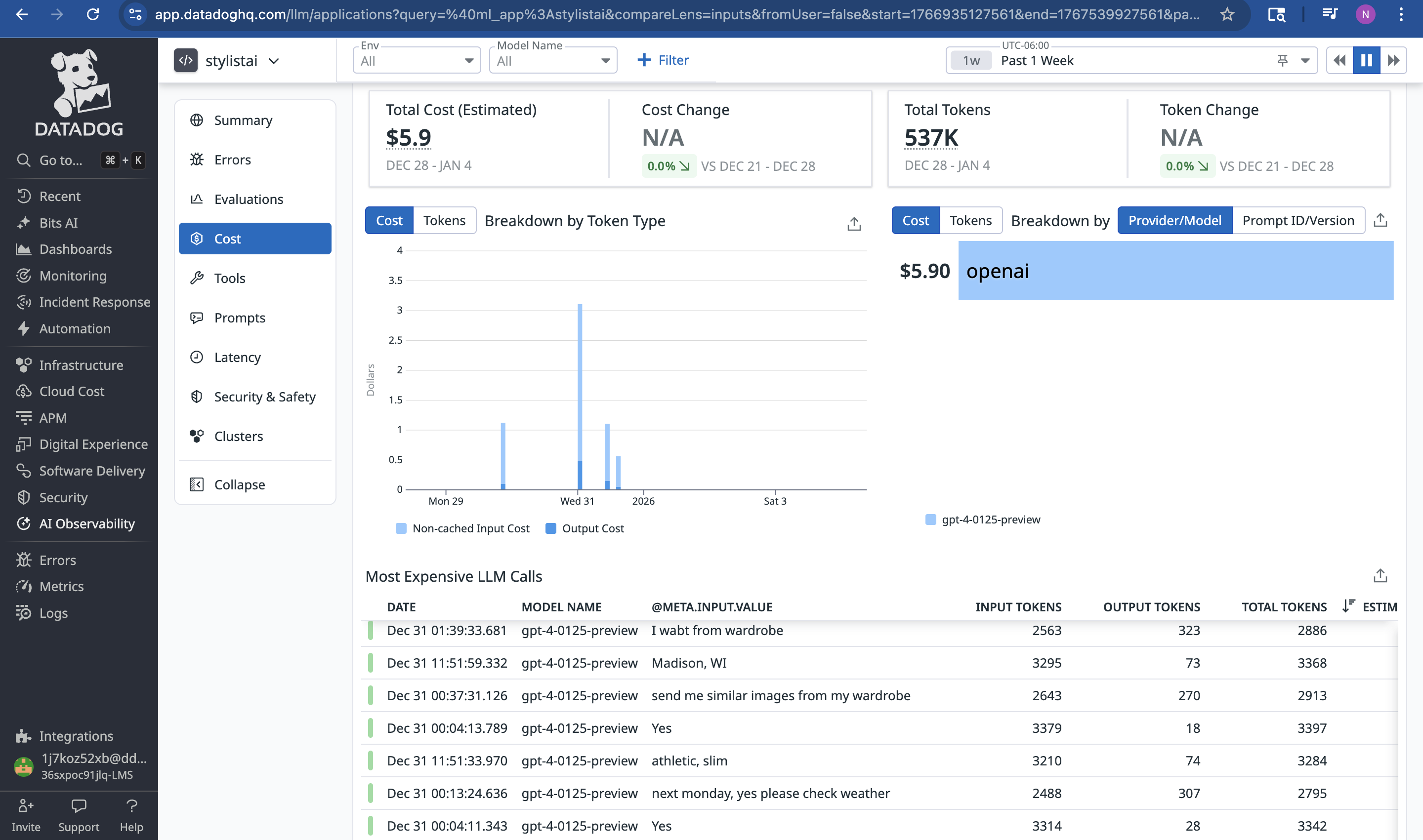The height and width of the screenshot is (840, 1423).
Task: Collapse the LLM navigation panel
Action: pos(239,484)
